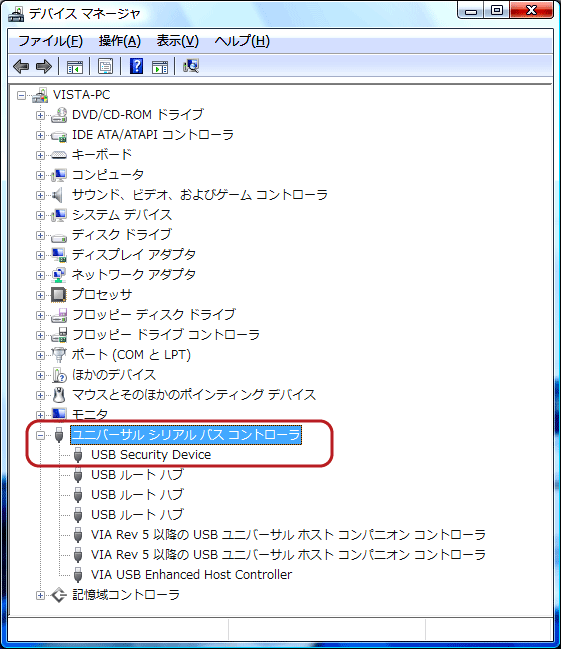Viewport: 563px width, 651px height.
Task: Select the ポート (COM と LPT) entry
Action: point(131,355)
